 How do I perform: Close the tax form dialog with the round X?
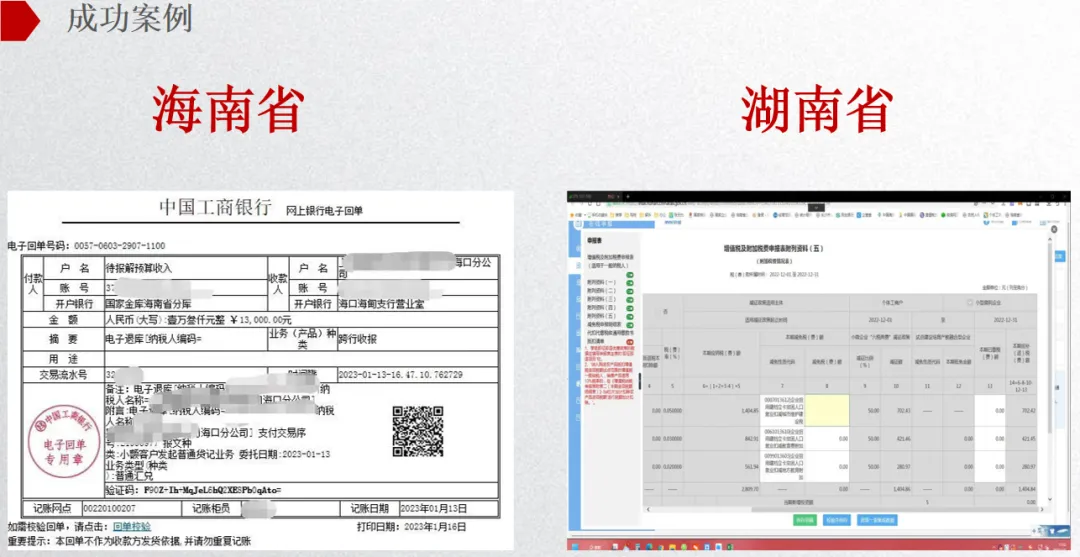1054,229
